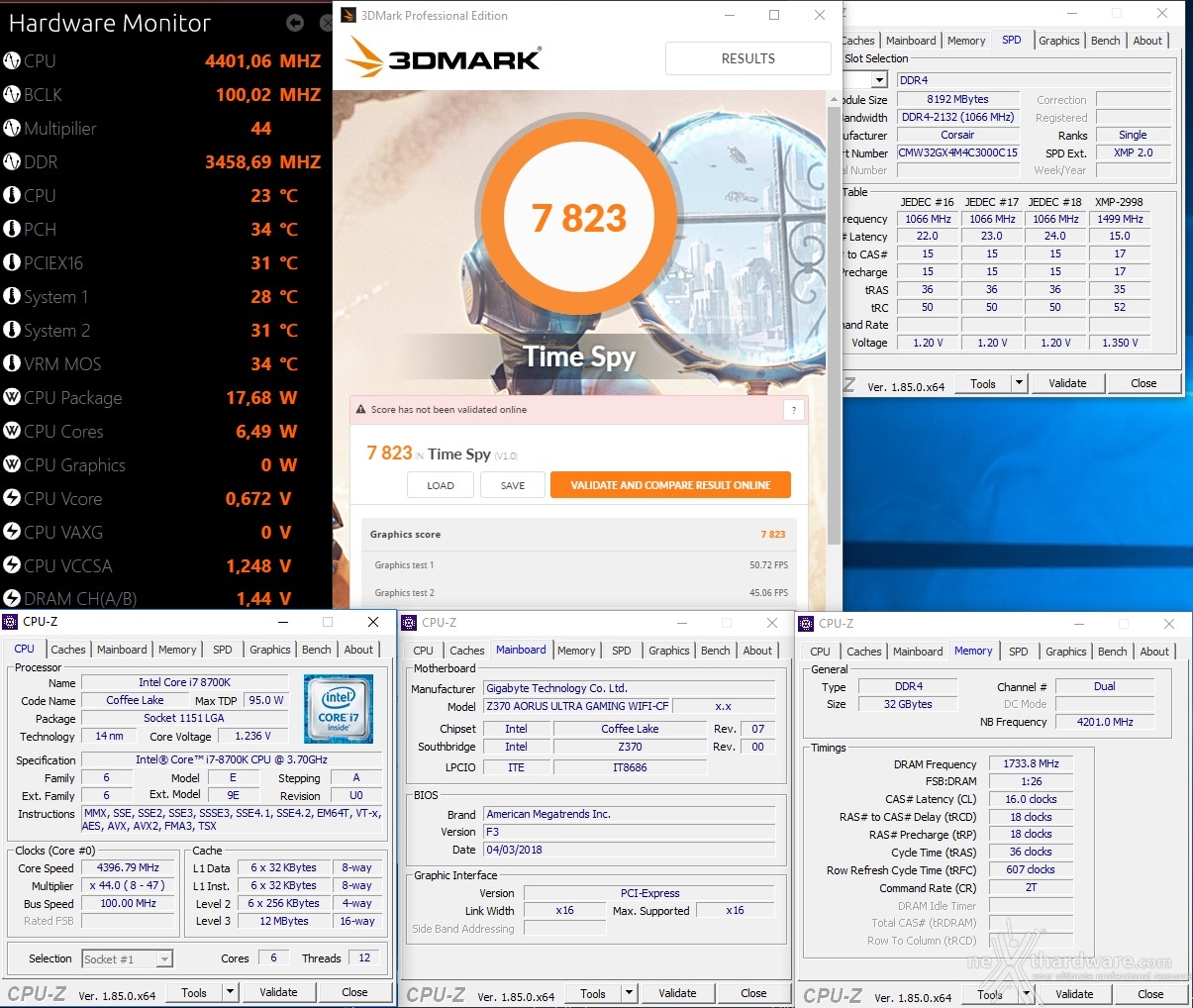
Task: Click the Multiplier row icon
Action: [x=12, y=128]
